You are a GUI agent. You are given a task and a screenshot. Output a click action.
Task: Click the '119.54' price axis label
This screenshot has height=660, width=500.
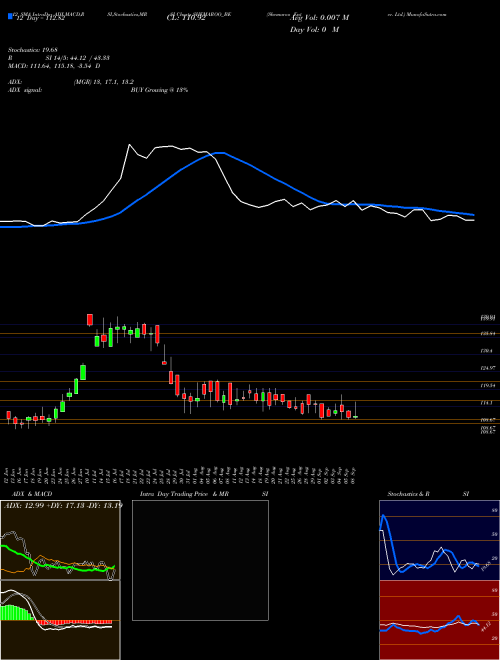[x=489, y=386]
